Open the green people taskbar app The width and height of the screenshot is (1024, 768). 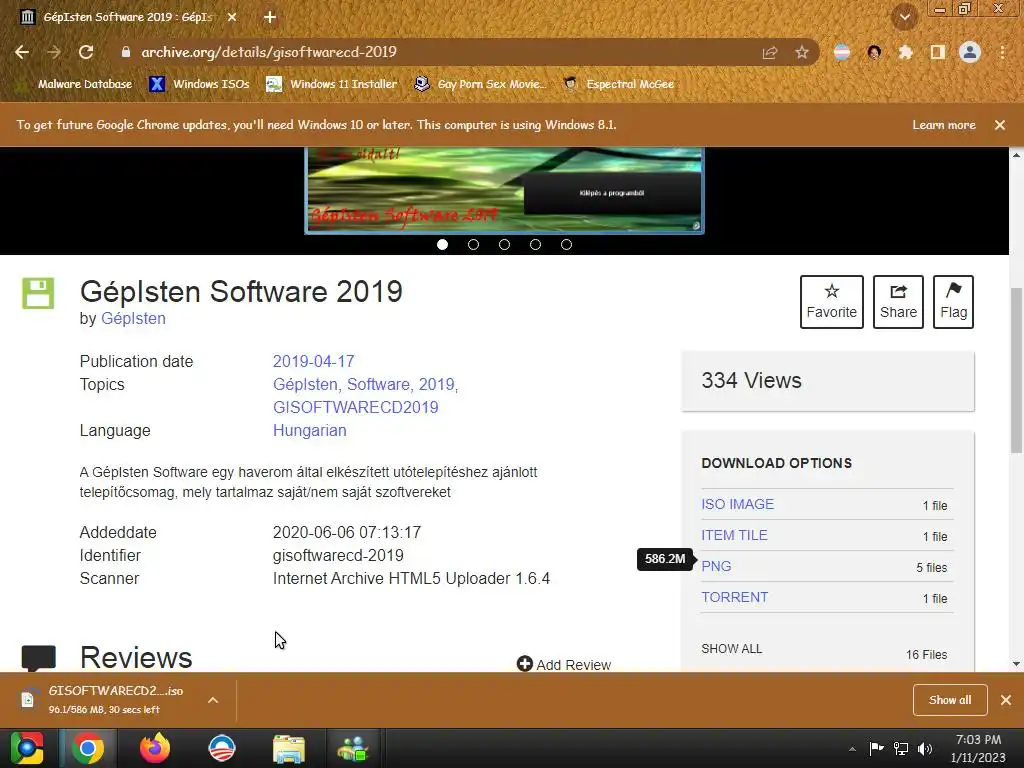click(x=353, y=748)
